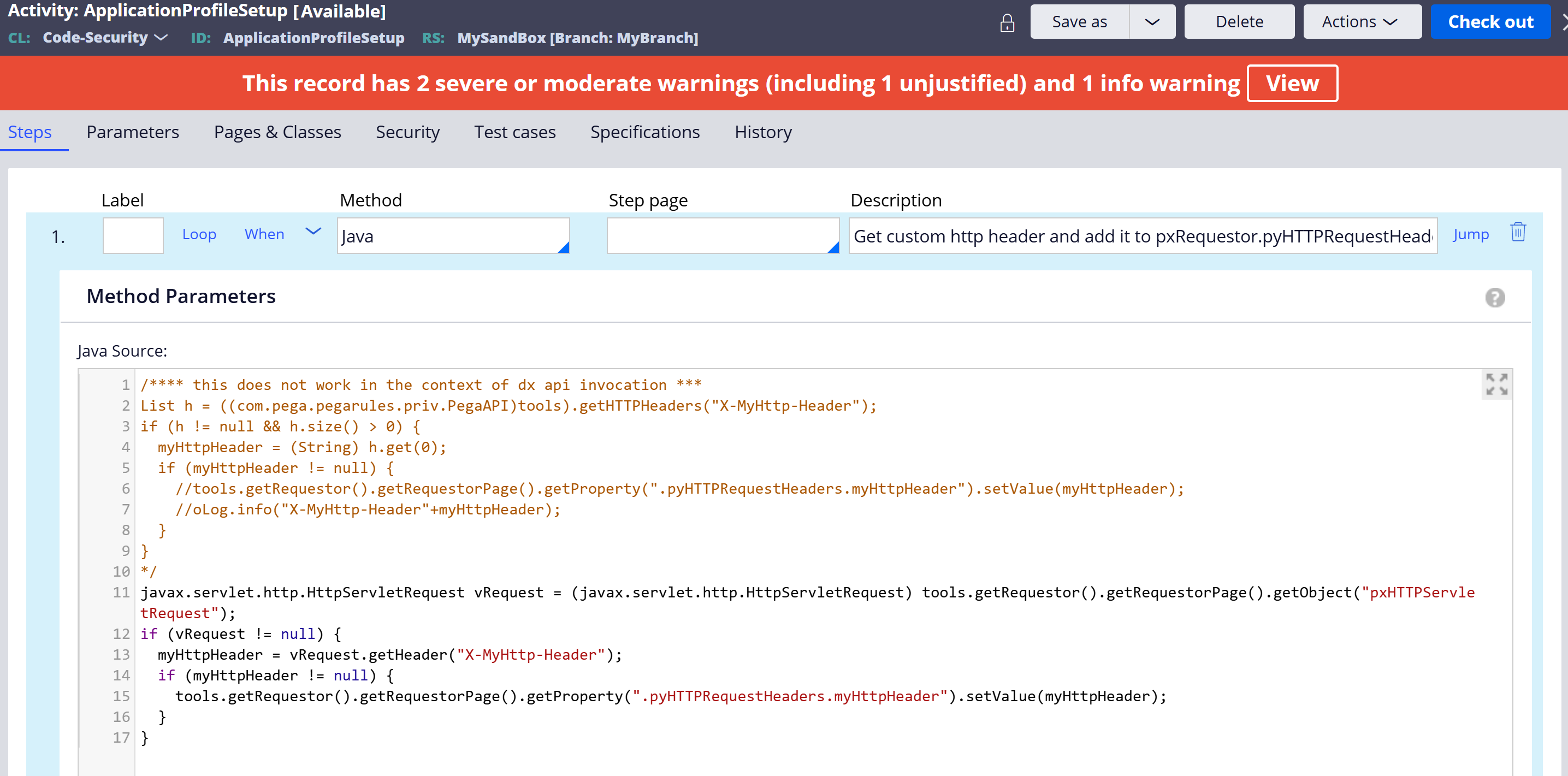The image size is (1568, 776).
Task: Delete step 1 with trash icon
Action: tap(1518, 232)
